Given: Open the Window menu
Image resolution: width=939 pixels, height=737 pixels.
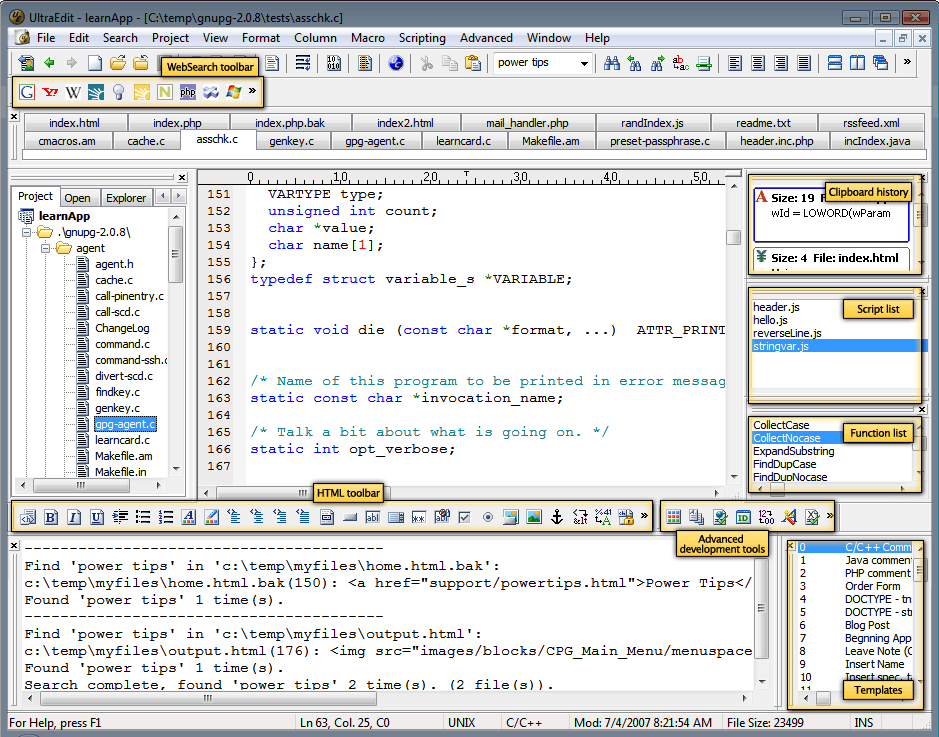Looking at the screenshot, I should point(549,38).
